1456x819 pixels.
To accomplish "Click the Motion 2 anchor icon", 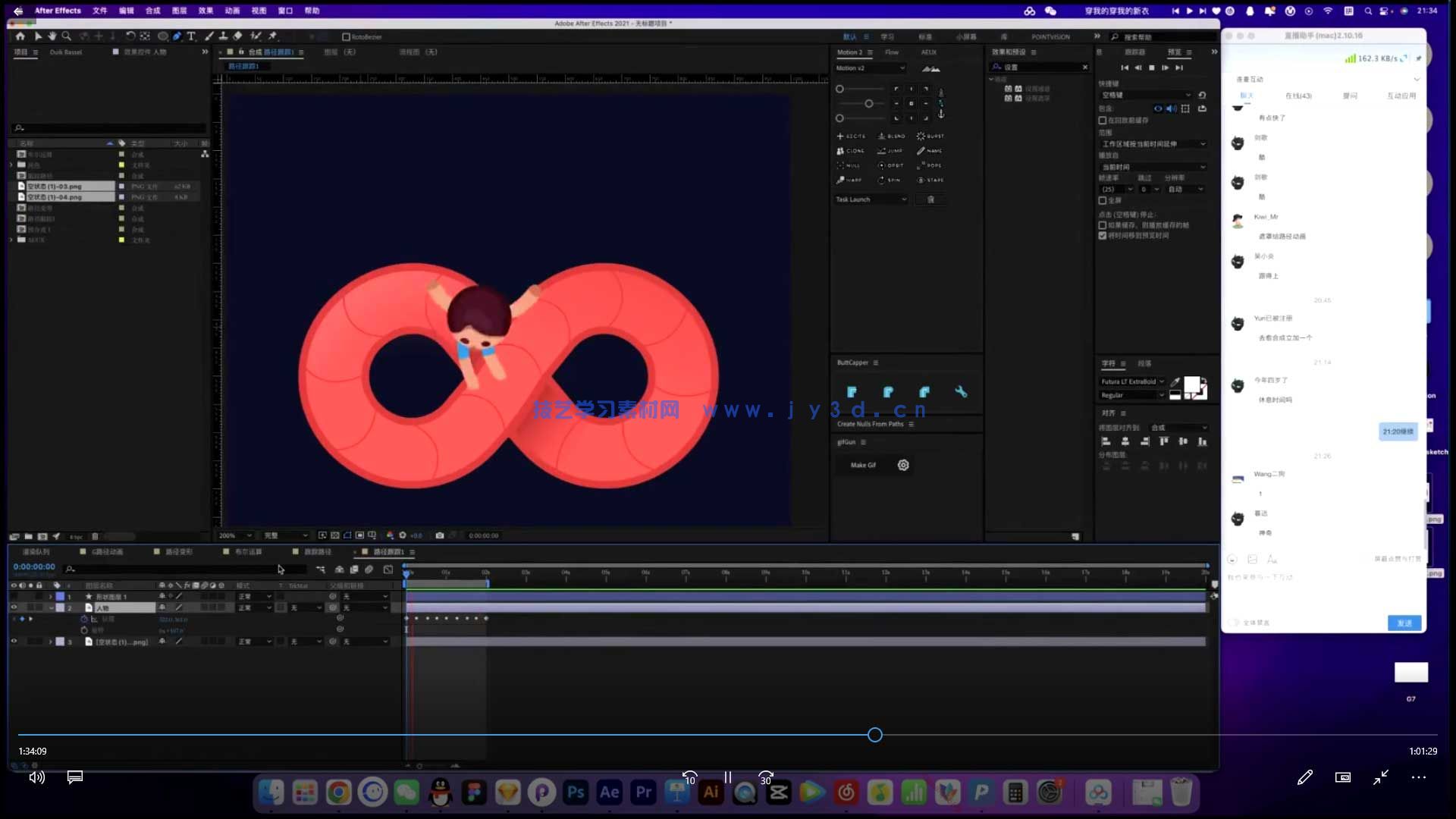I will (x=941, y=114).
